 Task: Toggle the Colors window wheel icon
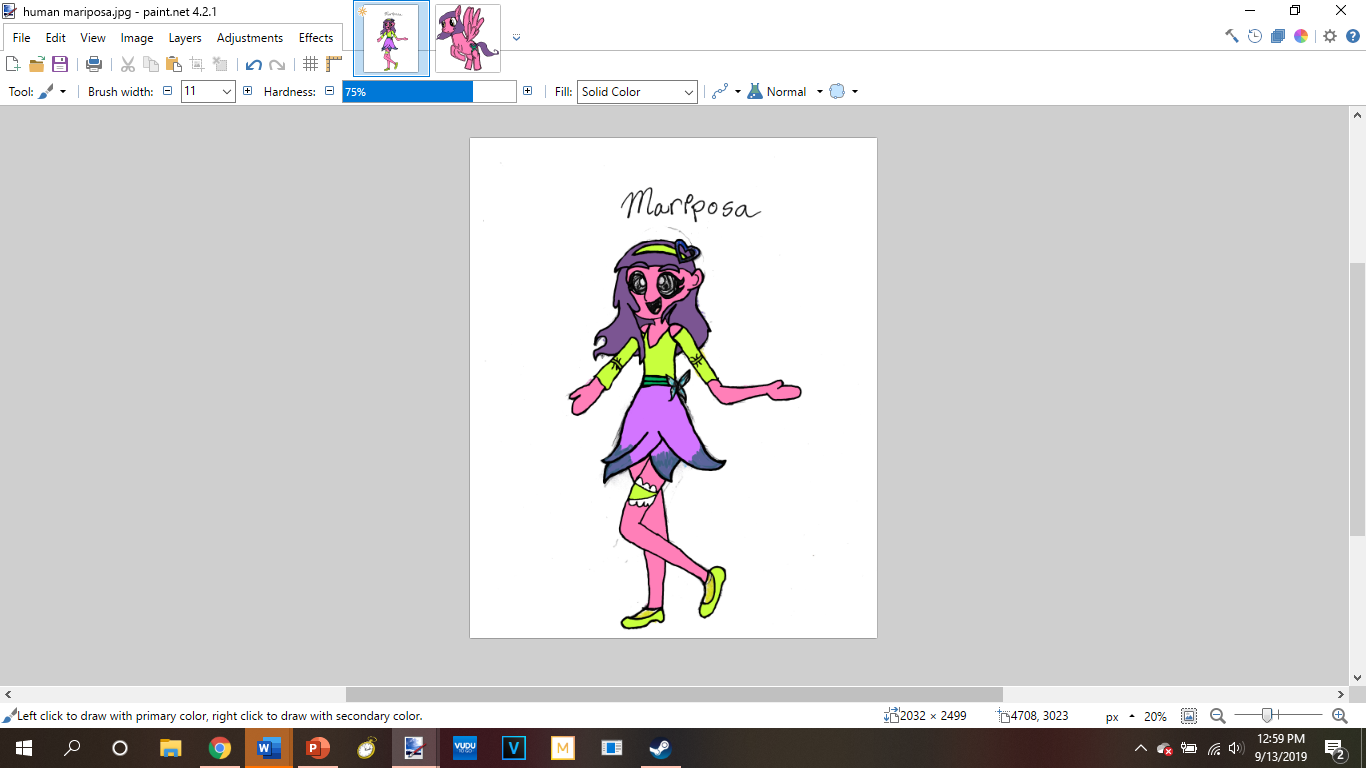[1301, 36]
